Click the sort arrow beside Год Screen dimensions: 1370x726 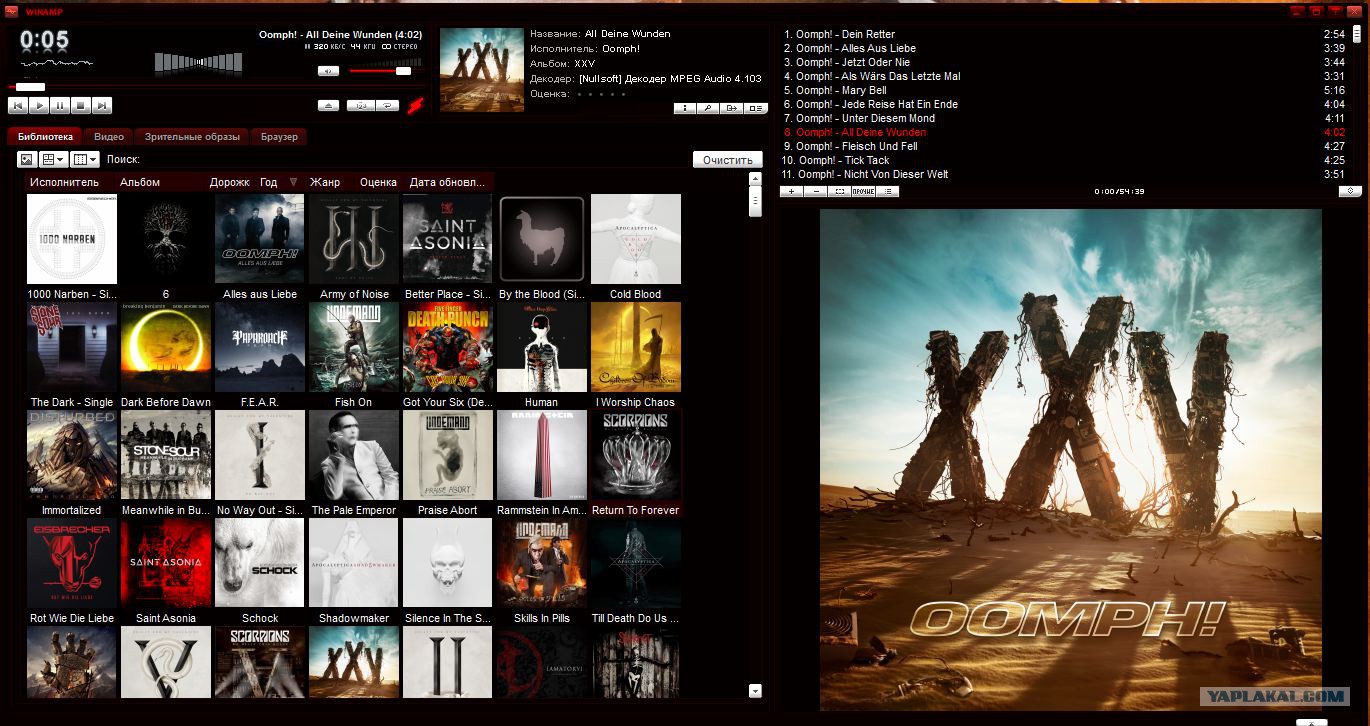(293, 182)
